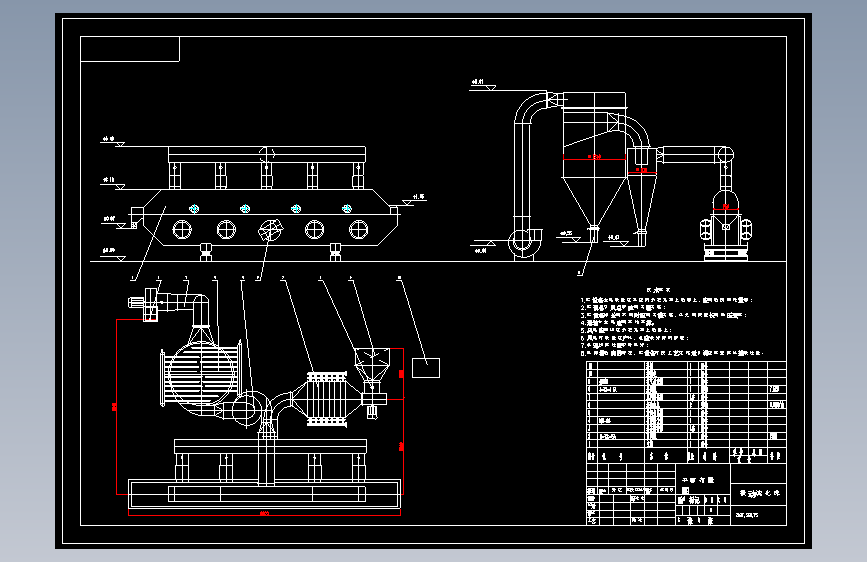Click the tilted open hatch porthole on the dryer body

click(270, 229)
